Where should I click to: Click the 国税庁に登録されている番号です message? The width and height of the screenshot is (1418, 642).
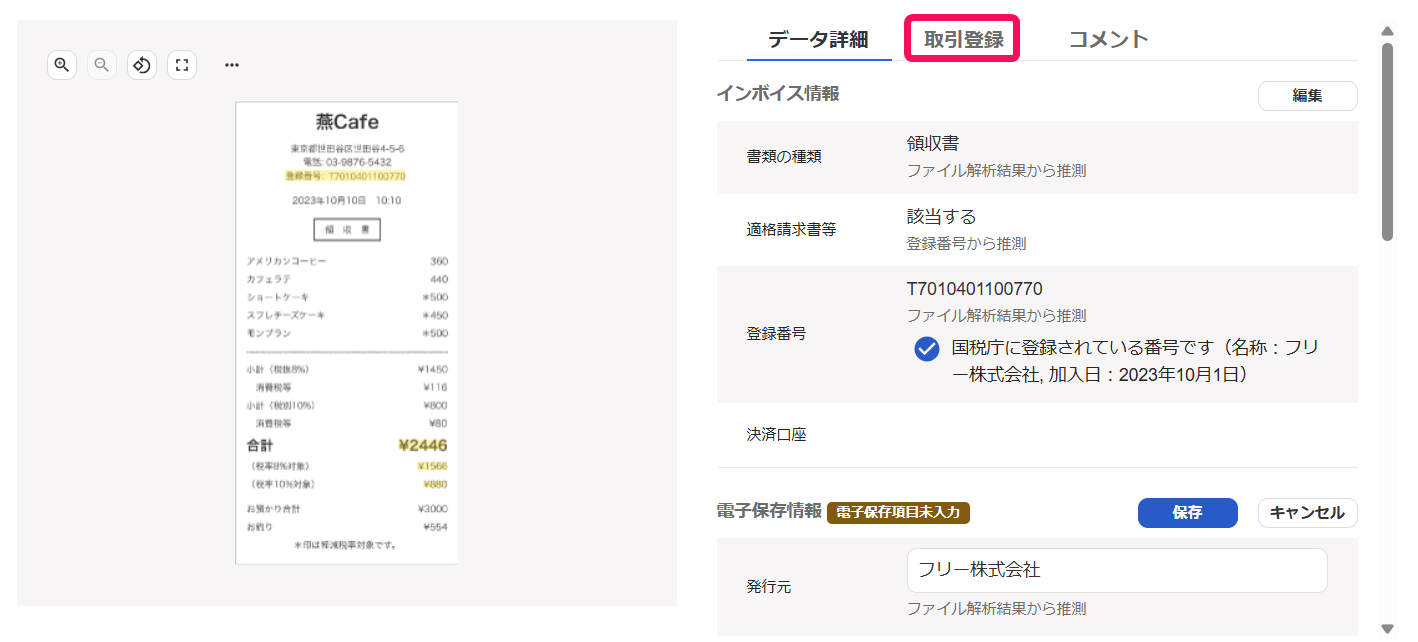(1135, 361)
